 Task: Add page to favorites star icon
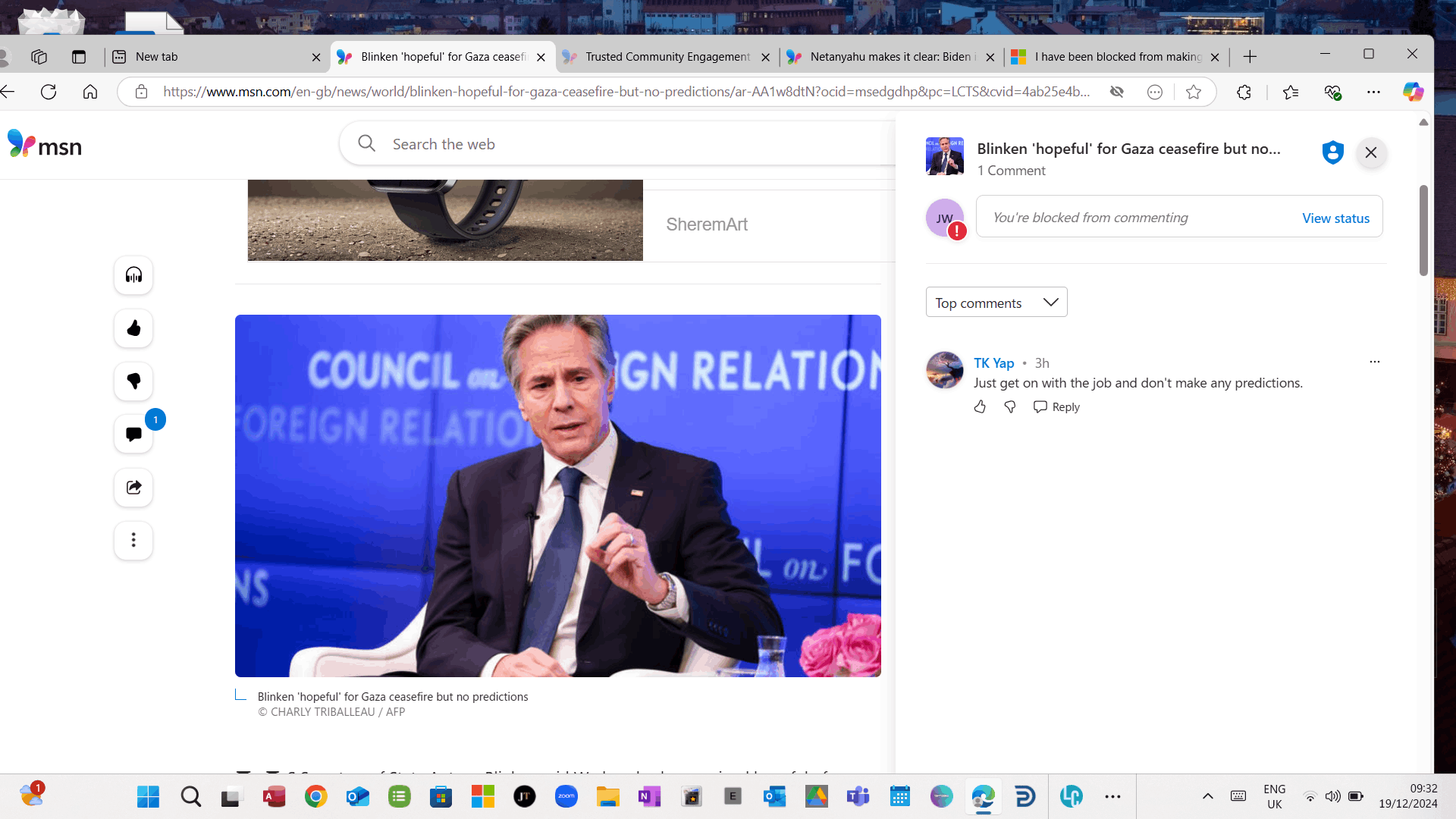tap(1194, 92)
